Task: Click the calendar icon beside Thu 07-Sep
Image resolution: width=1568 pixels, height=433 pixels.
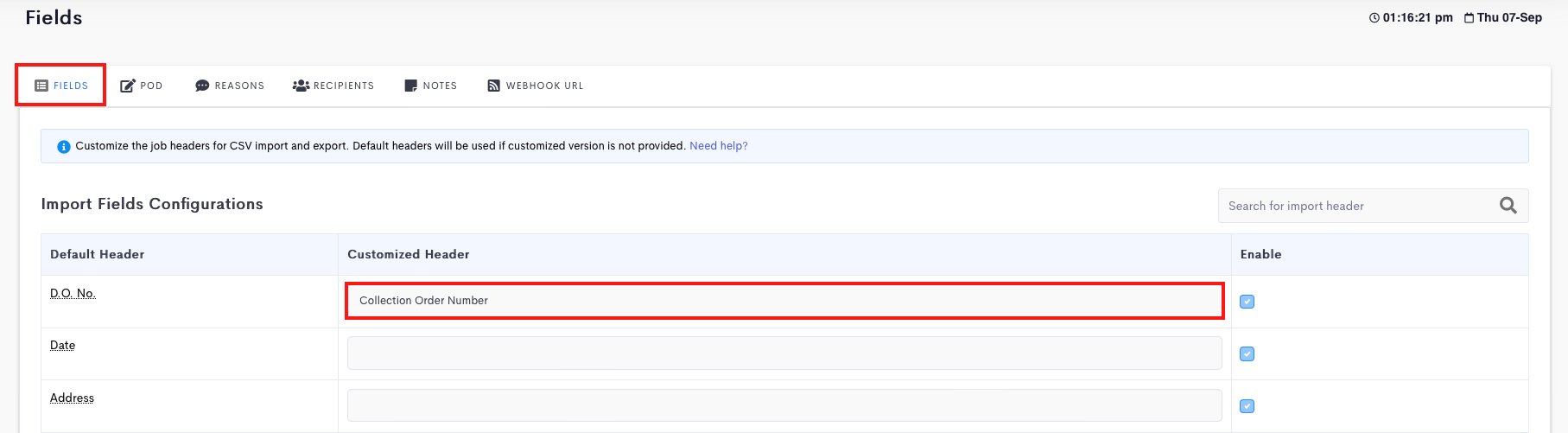Action: click(x=1469, y=18)
